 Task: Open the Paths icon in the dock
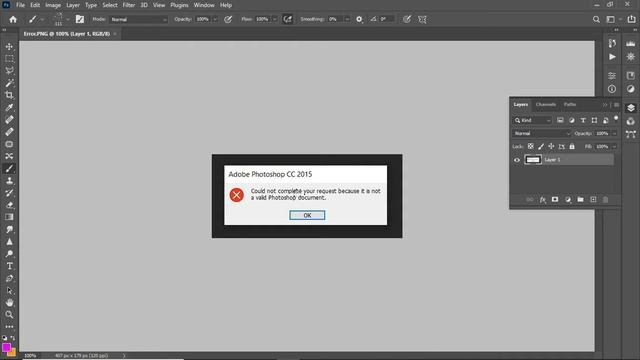pos(631,134)
